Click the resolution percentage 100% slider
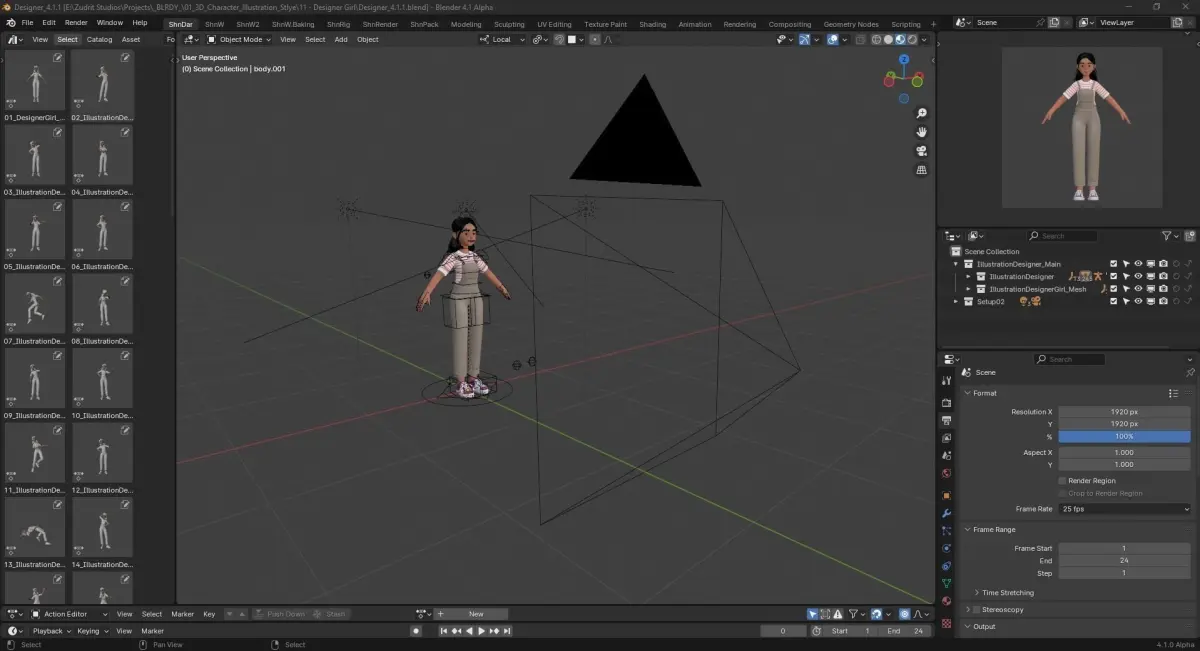The height and width of the screenshot is (651, 1200). coord(1125,436)
